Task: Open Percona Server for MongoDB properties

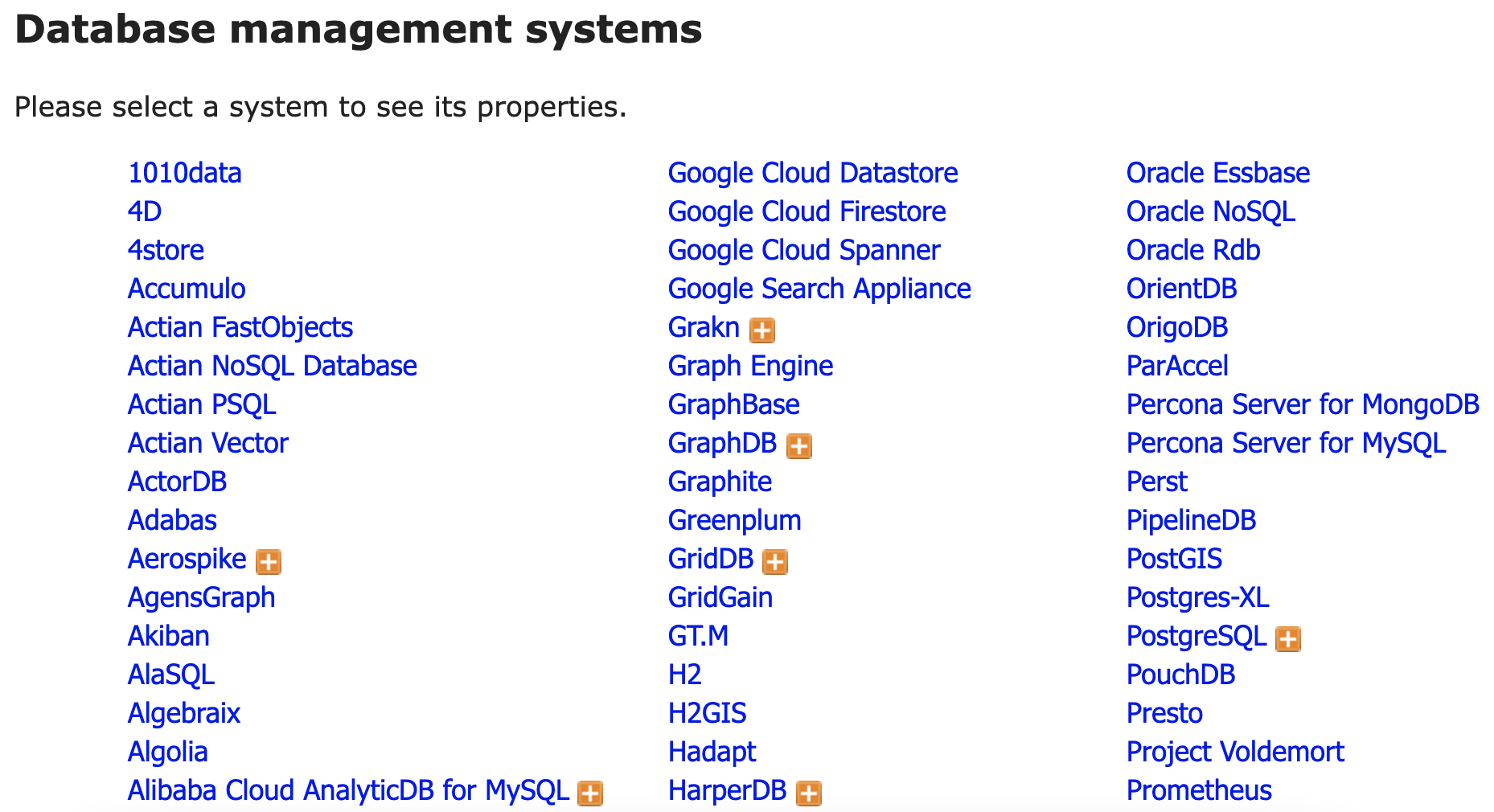Action: (x=1302, y=404)
